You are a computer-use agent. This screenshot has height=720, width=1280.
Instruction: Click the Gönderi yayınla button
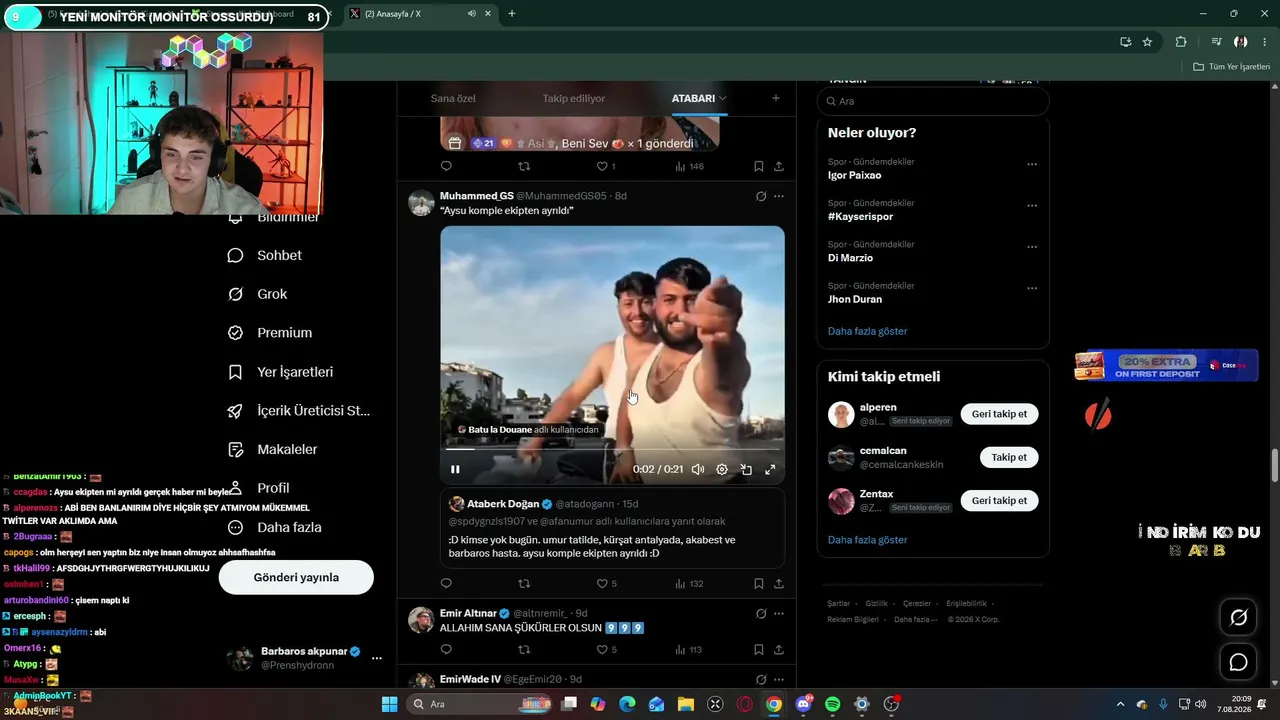[x=296, y=577]
